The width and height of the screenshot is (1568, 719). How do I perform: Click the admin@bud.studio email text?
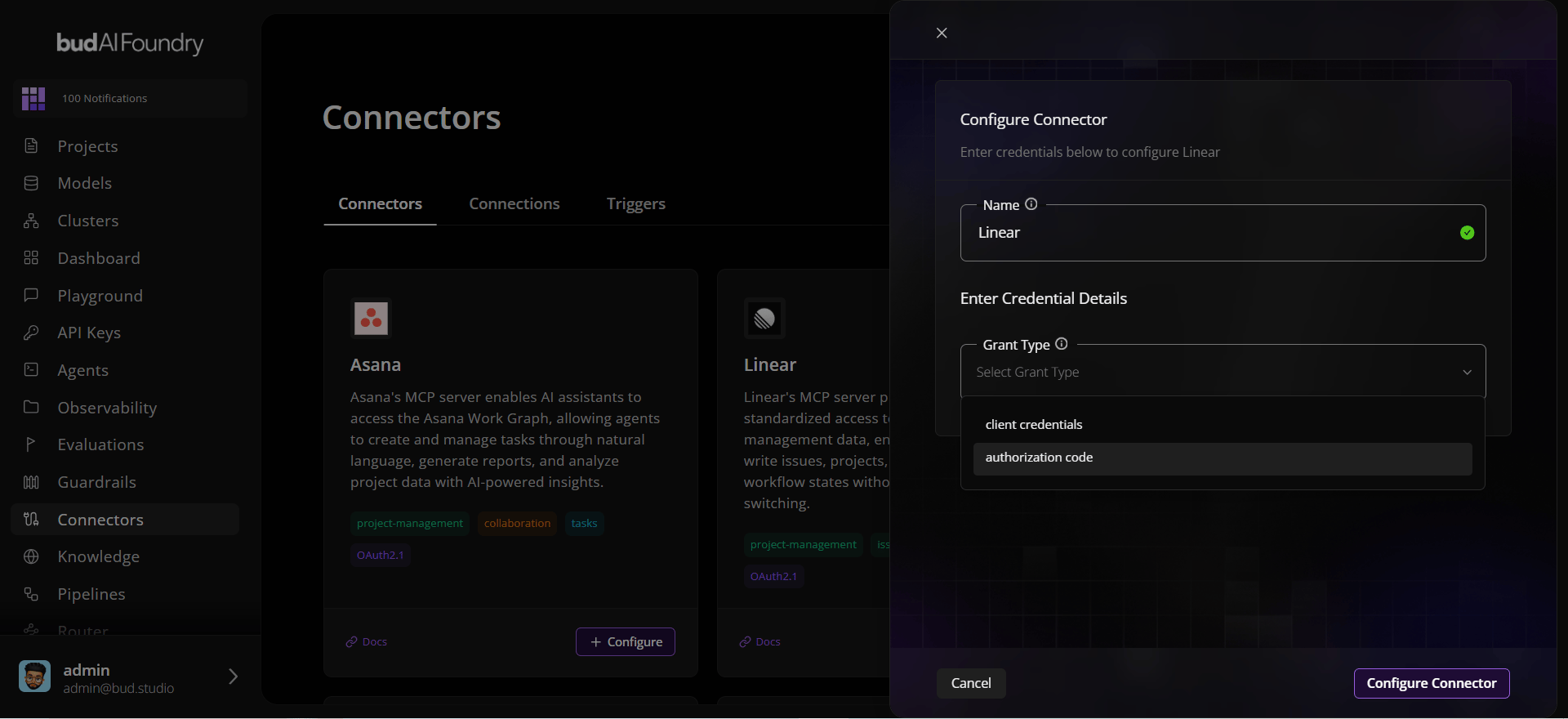pos(118,689)
